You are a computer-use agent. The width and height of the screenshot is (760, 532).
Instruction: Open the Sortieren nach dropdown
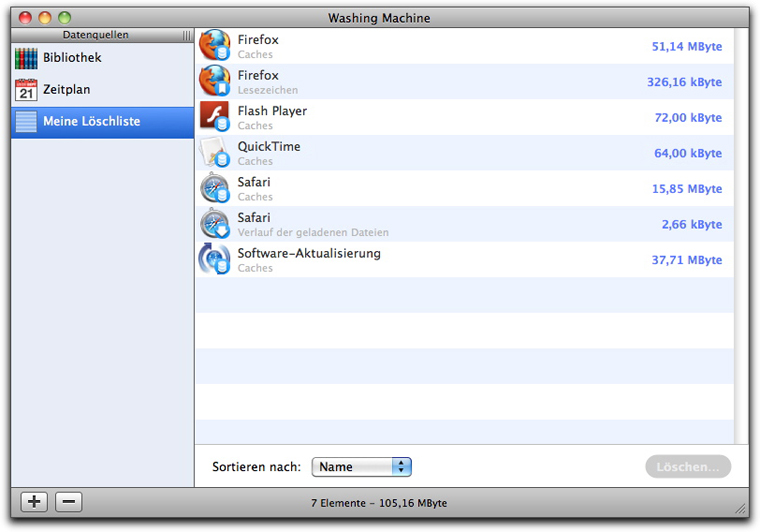pyautogui.click(x=362, y=467)
